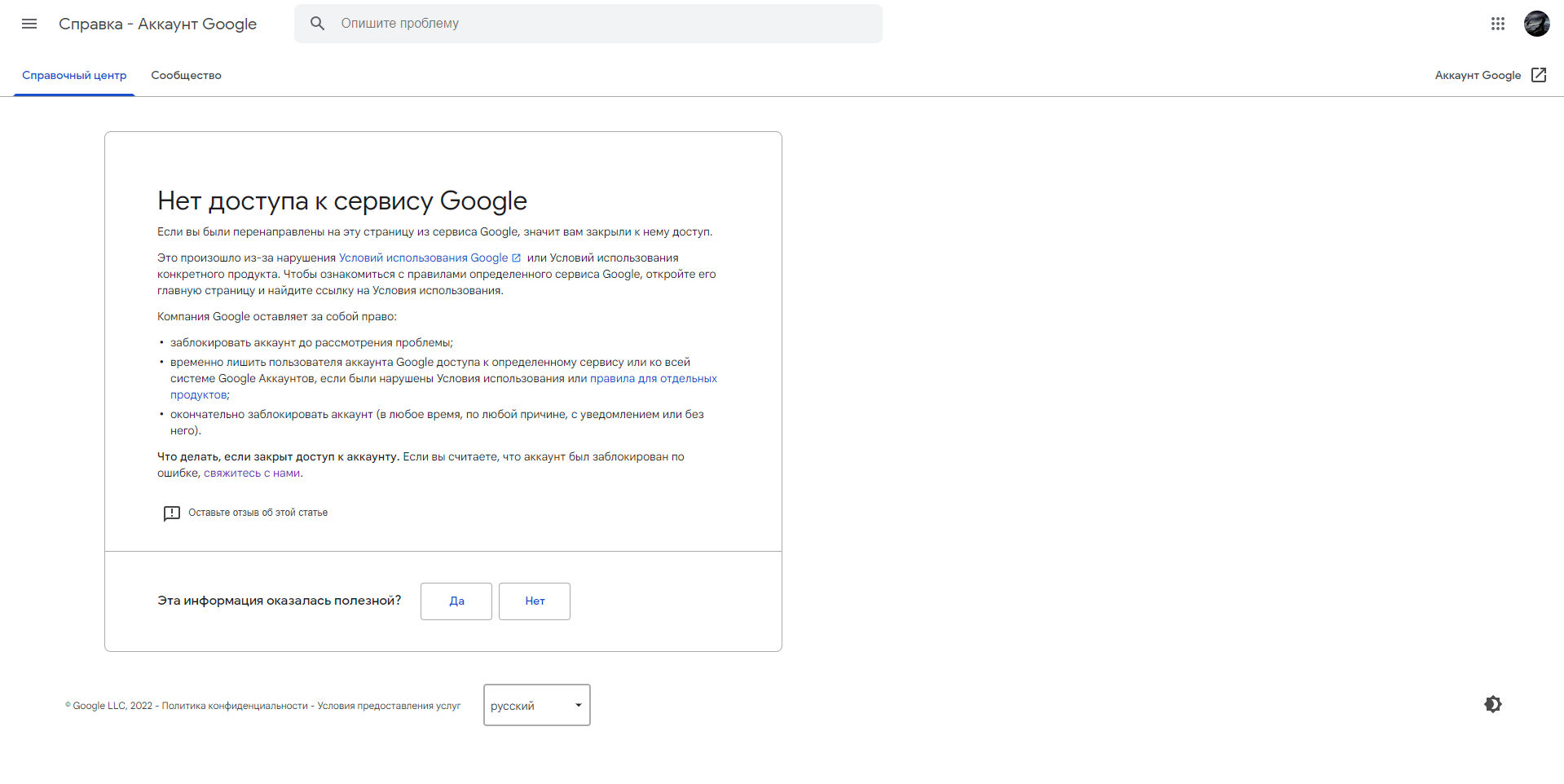Open the account profile avatar
The height and width of the screenshot is (784, 1564).
click(x=1537, y=24)
